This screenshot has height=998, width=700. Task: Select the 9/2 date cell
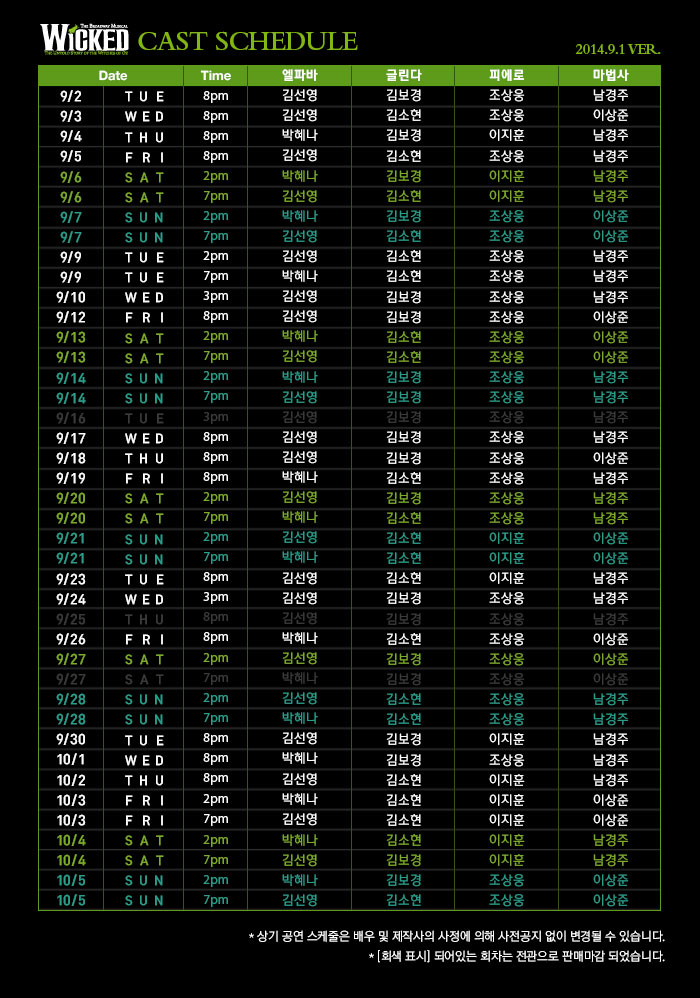click(71, 96)
